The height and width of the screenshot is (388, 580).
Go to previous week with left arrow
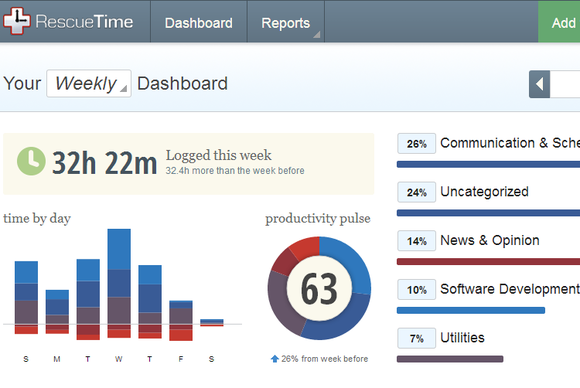pyautogui.click(x=539, y=84)
